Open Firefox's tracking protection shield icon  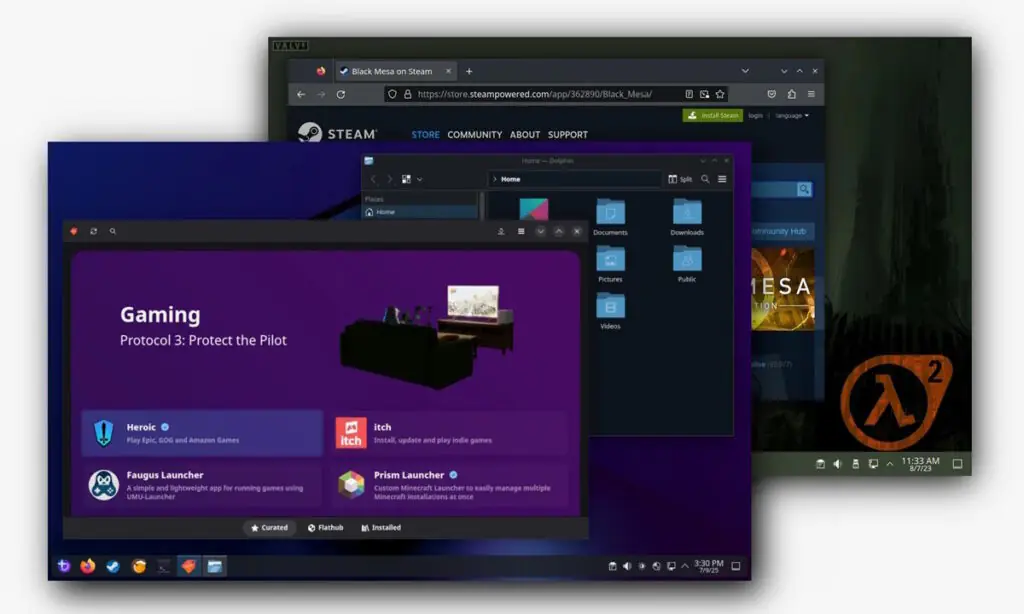(x=391, y=93)
